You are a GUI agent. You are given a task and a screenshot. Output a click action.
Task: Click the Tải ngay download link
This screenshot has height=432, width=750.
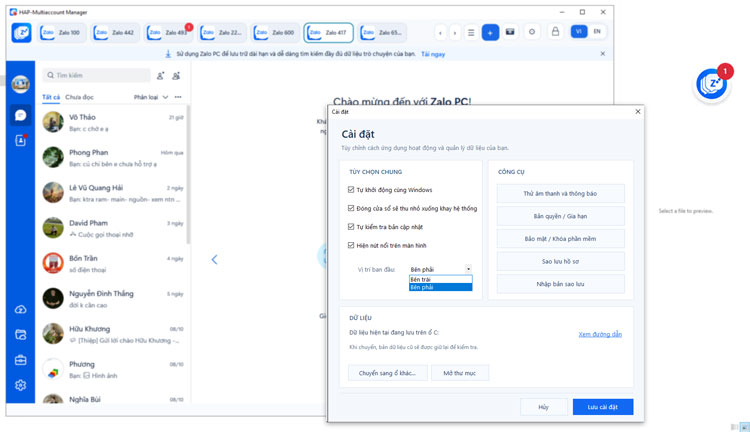[x=433, y=54]
